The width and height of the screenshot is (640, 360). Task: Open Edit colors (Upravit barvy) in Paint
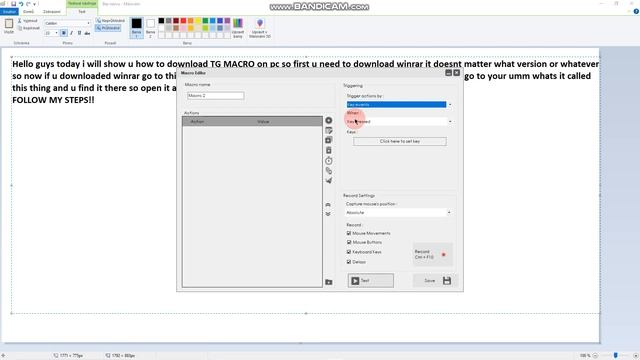point(238,27)
